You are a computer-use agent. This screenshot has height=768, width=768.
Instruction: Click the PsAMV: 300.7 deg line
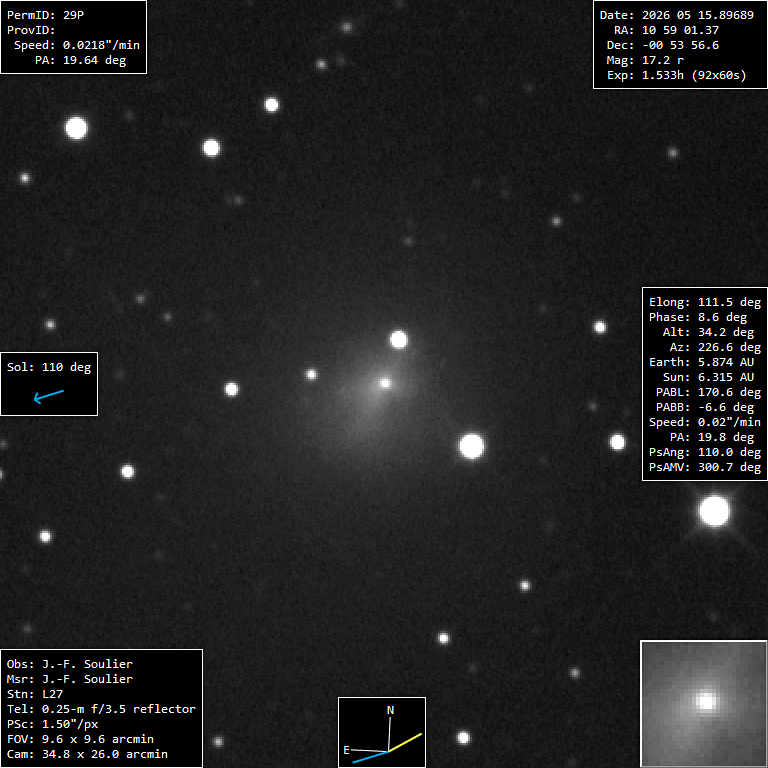coord(705,467)
